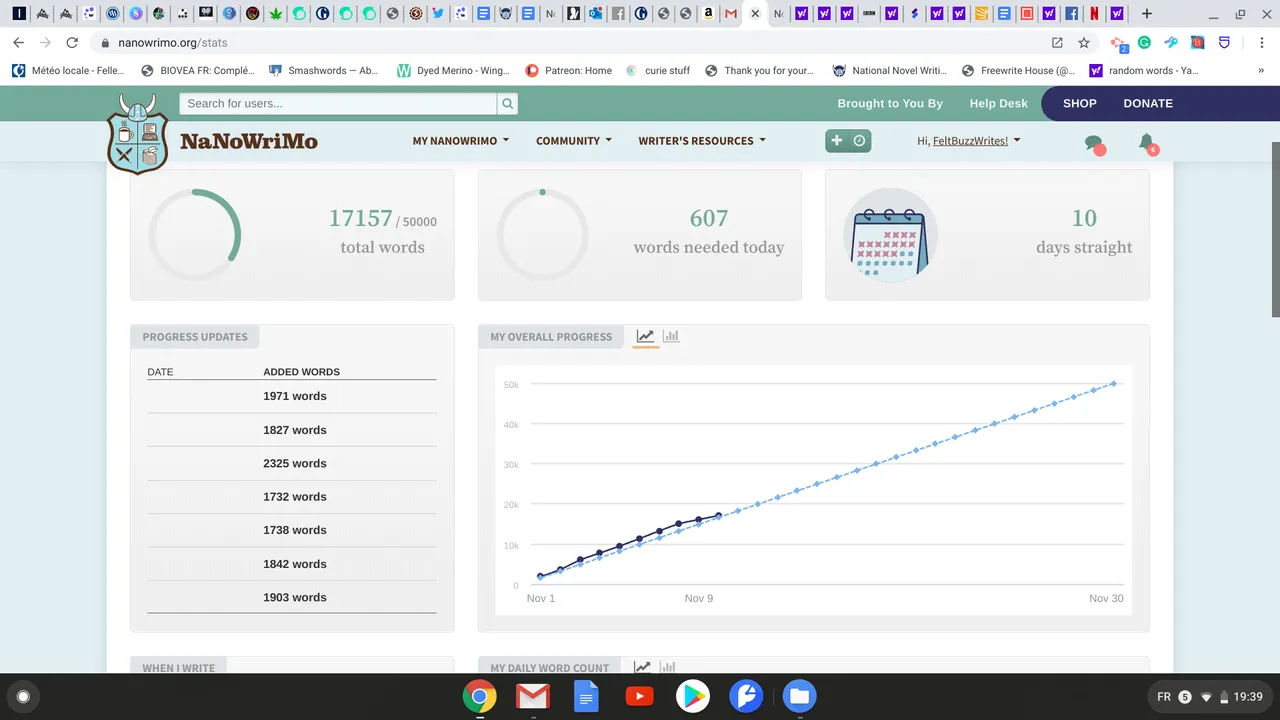Open Google Docs from the shelf
Image resolution: width=1280 pixels, height=720 pixels.
click(586, 696)
